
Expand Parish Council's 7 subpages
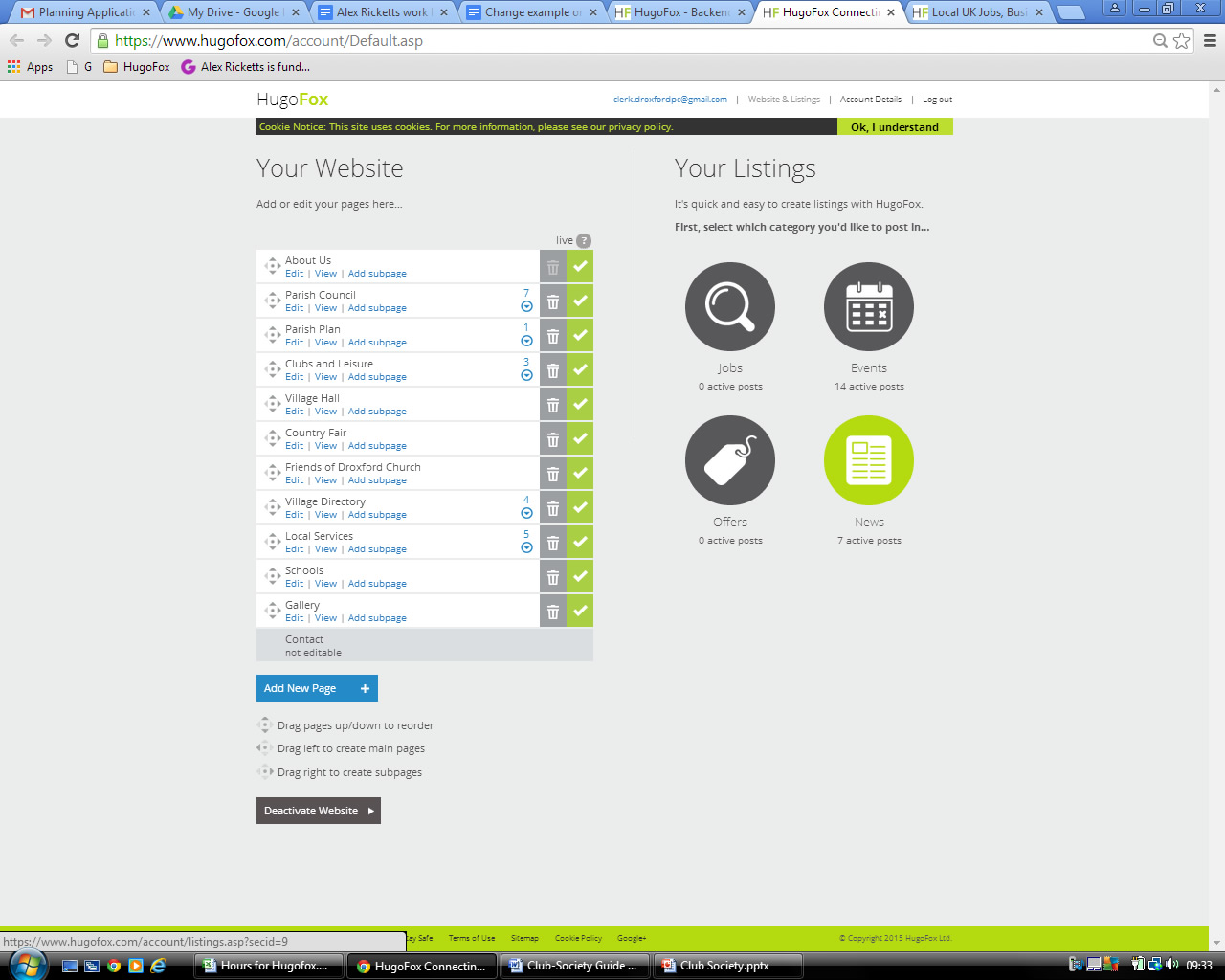point(526,306)
